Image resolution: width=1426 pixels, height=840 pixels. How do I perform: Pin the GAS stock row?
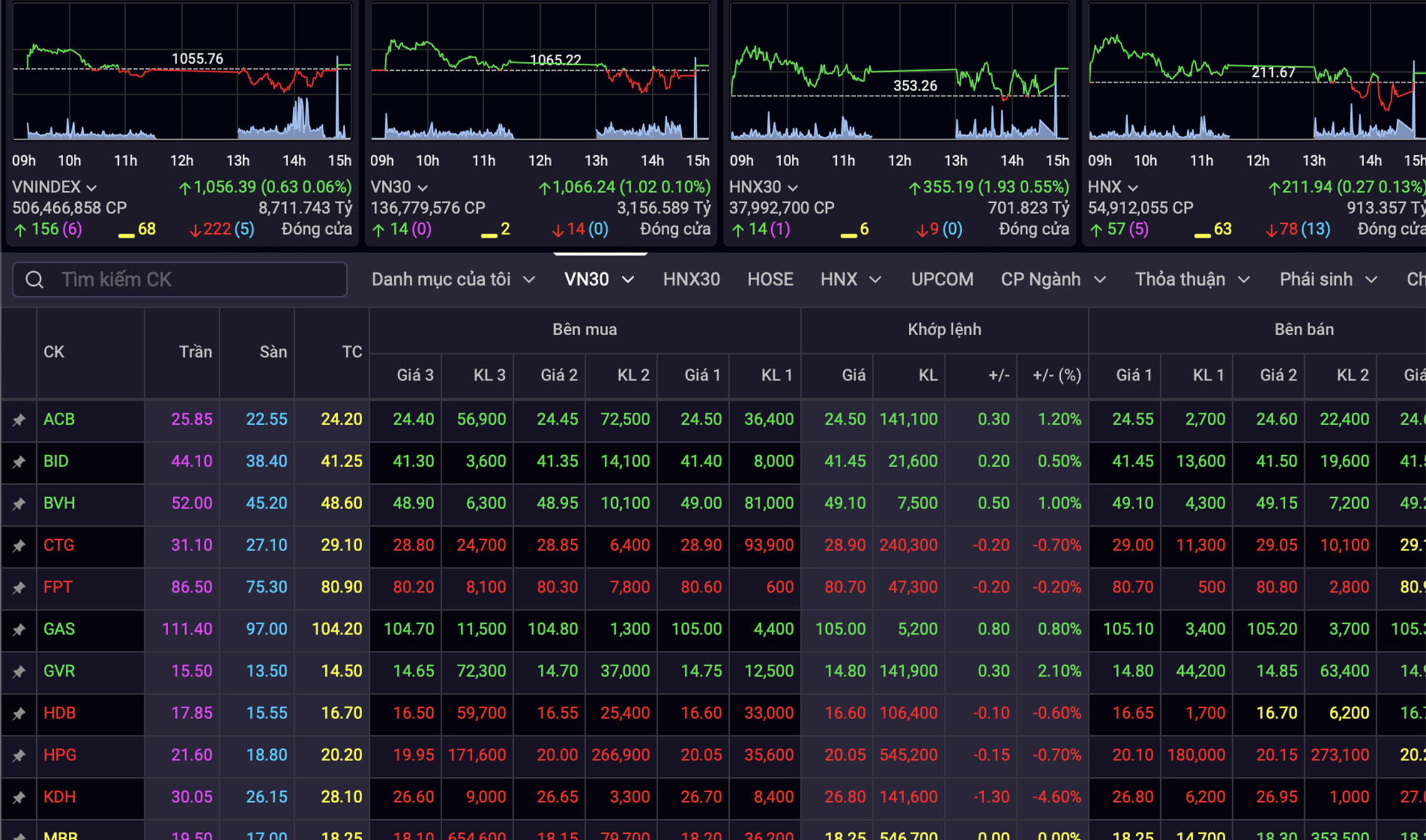[19, 629]
